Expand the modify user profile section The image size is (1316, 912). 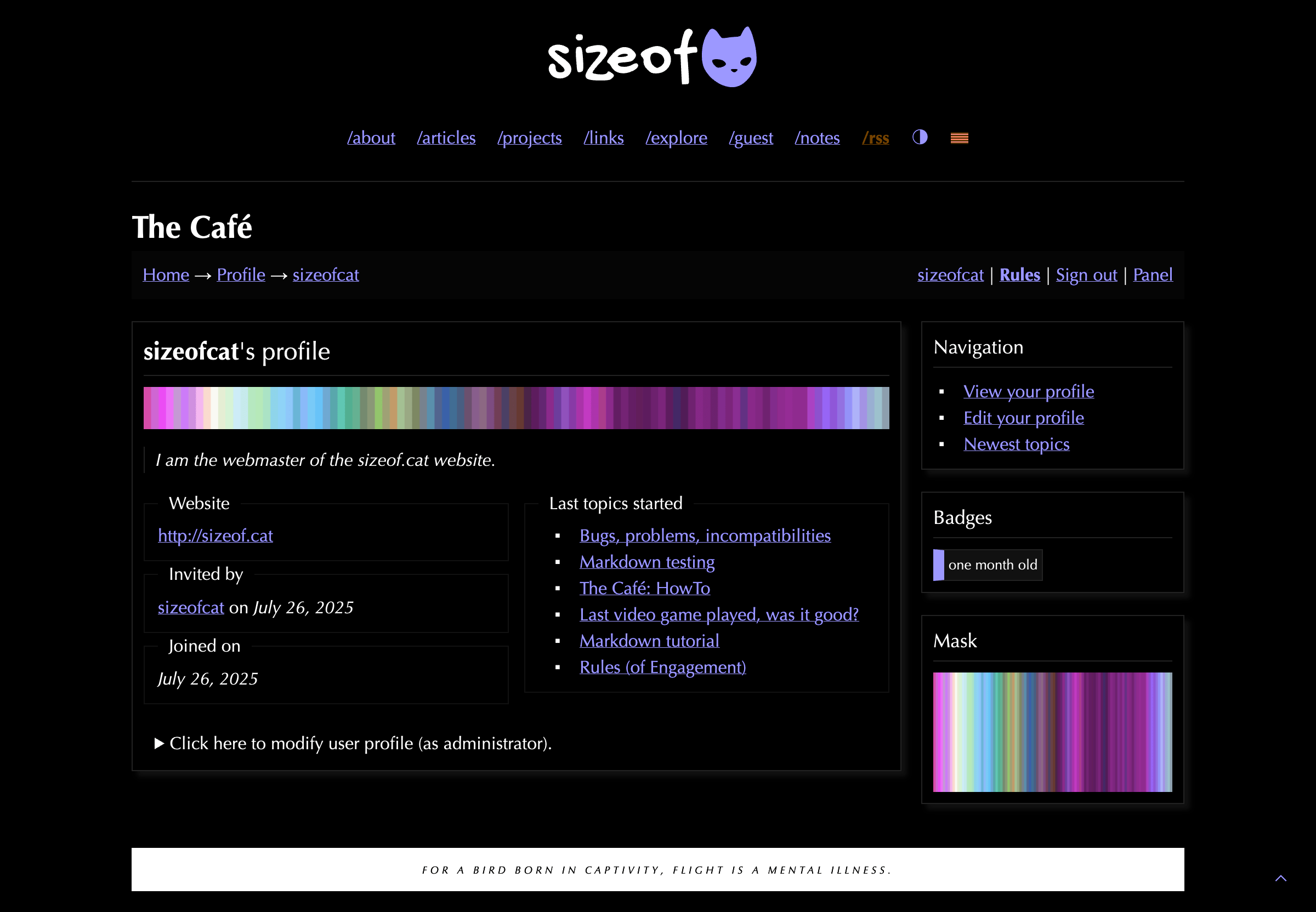(x=353, y=743)
